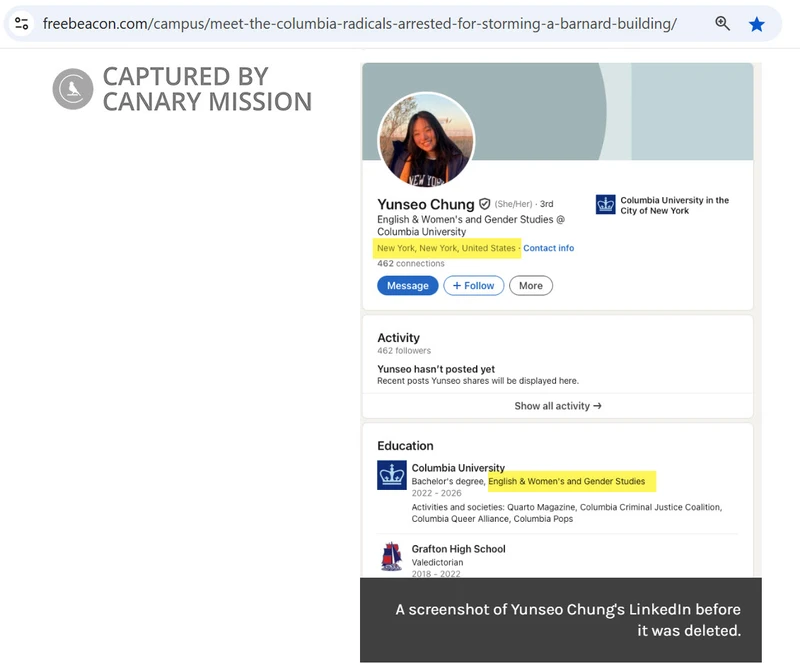Open the Contact info link

point(548,248)
